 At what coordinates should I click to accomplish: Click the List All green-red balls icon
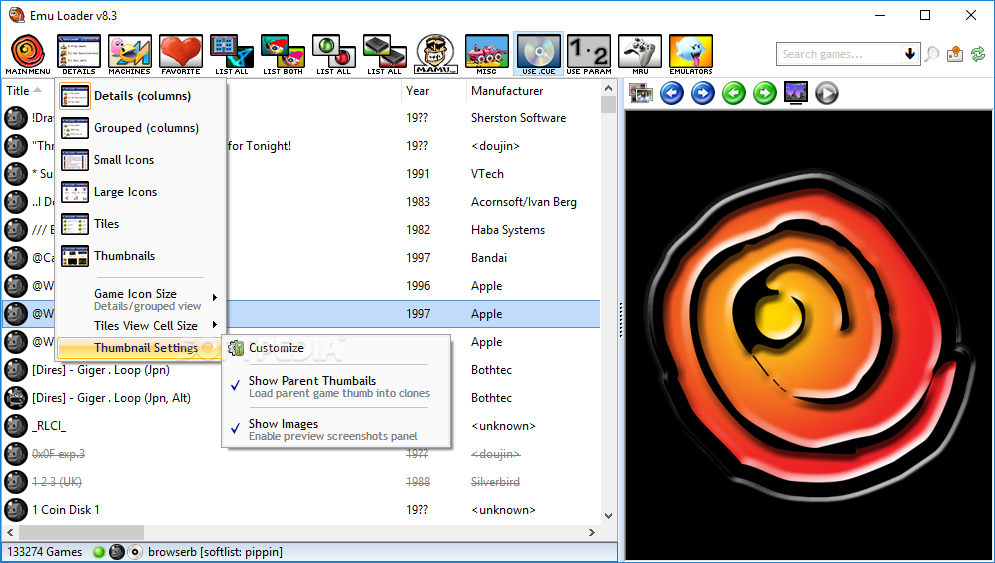click(x=333, y=55)
